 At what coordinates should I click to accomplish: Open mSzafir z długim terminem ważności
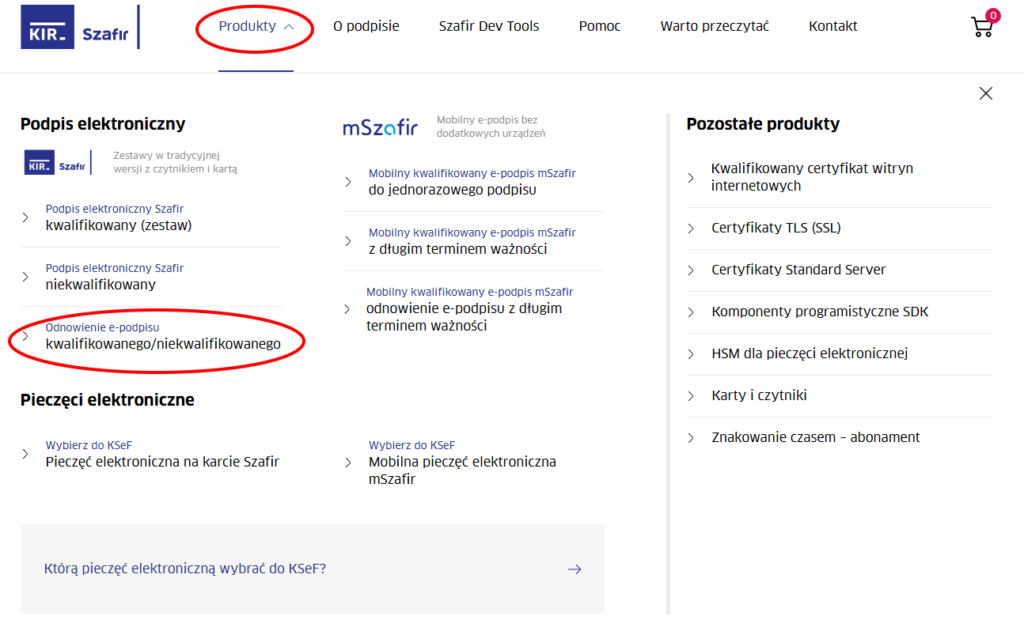tap(472, 241)
